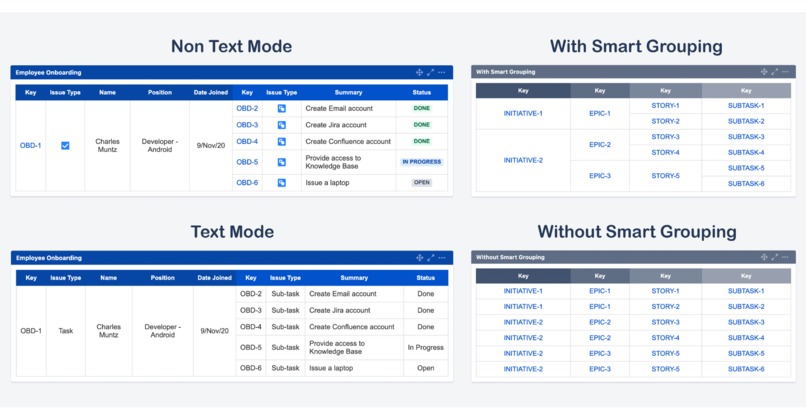Maximize the With Smart Grouping gadget

pos(775,72)
